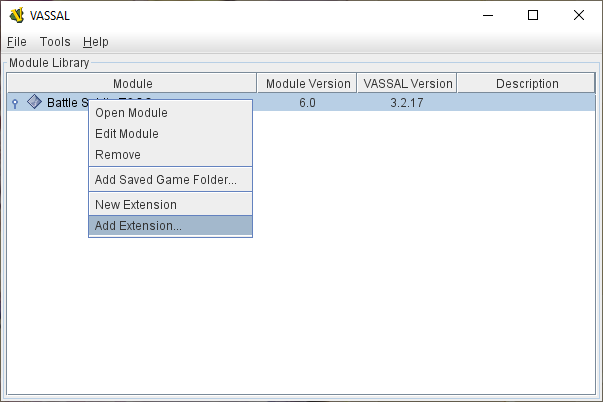The height and width of the screenshot is (402, 603).
Task: Click the Description column header
Action: 526,83
